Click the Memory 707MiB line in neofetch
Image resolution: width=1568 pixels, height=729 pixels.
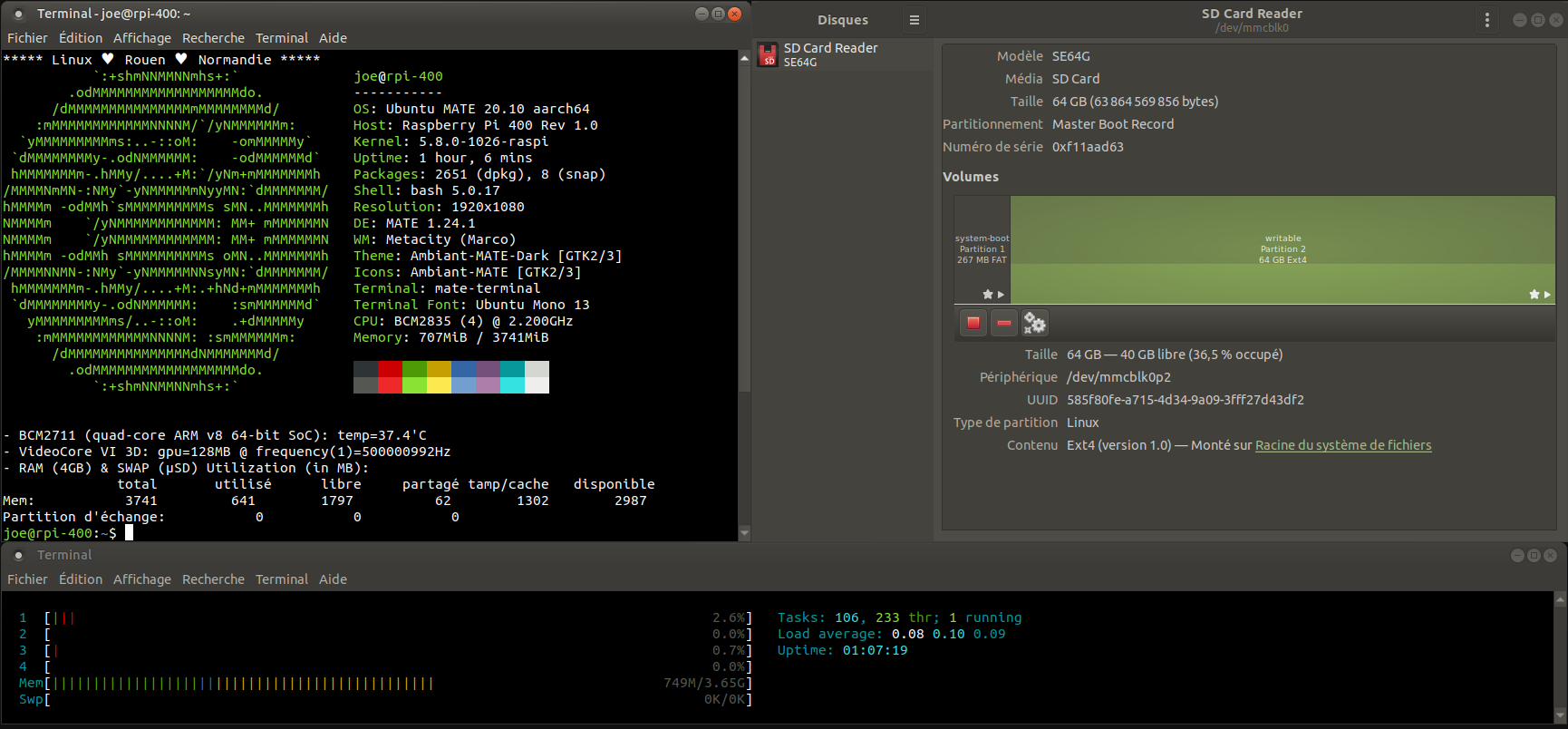coord(450,337)
